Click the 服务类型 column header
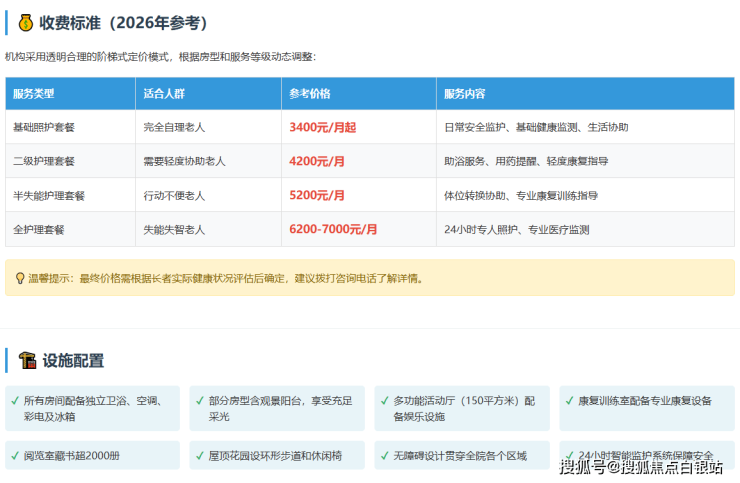 pos(33,94)
